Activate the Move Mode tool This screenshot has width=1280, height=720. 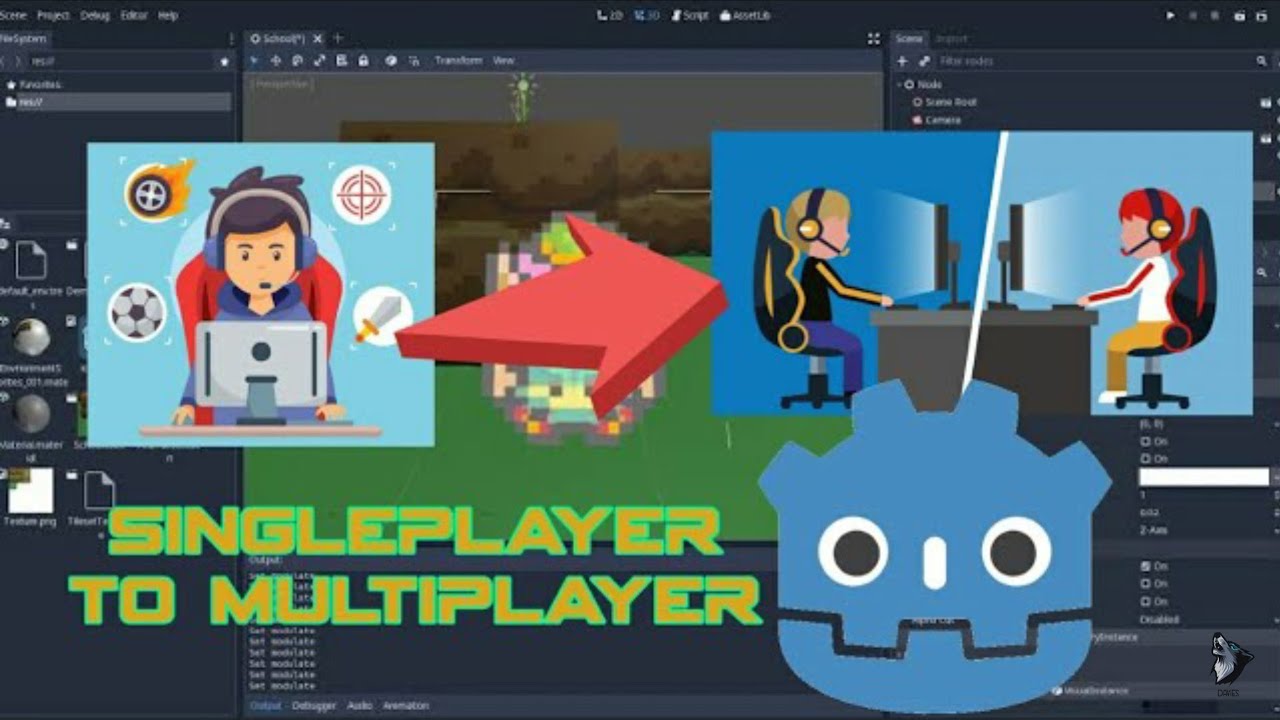[x=276, y=61]
